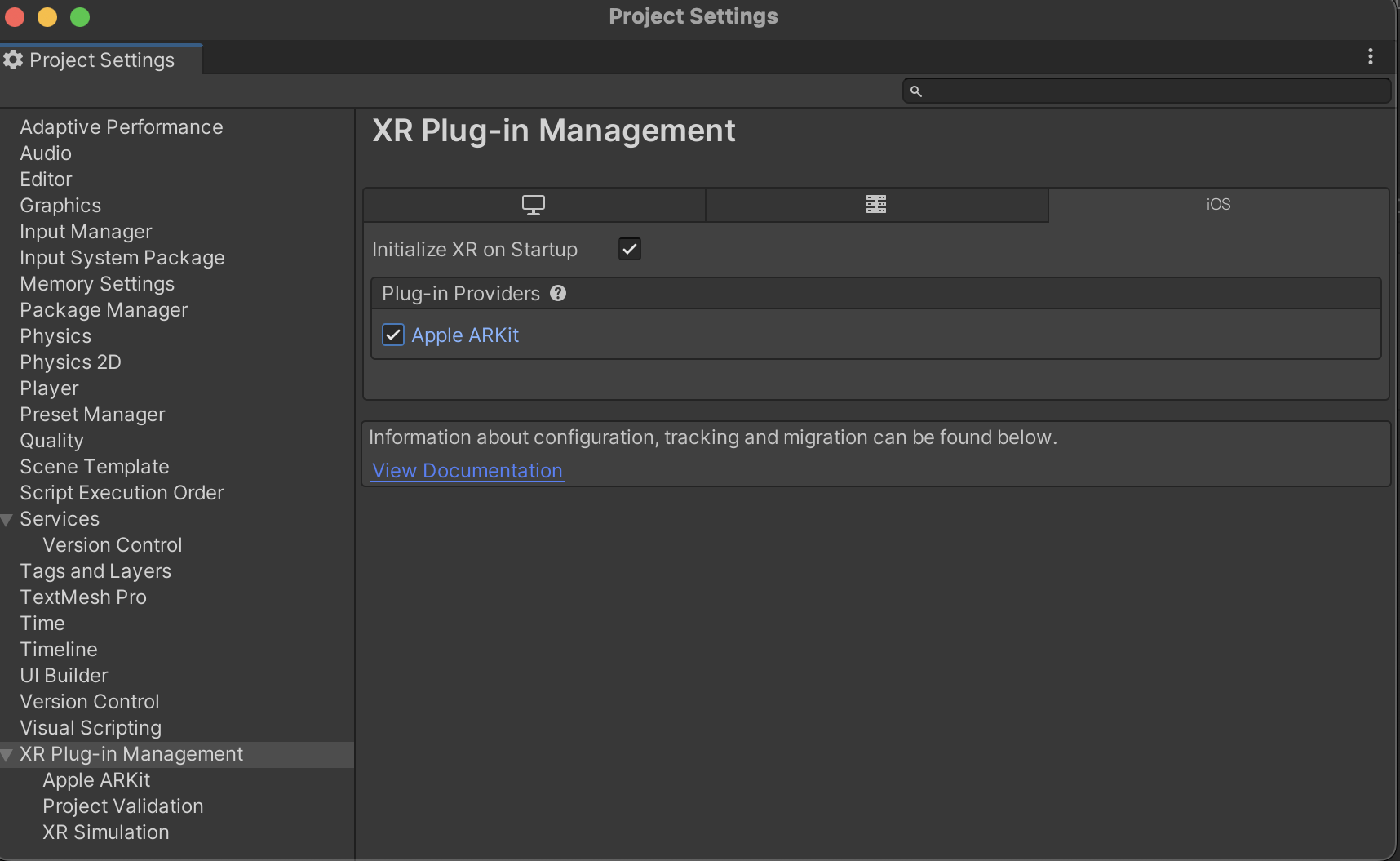This screenshot has height=861, width=1400.
Task: Click the help icon beside Plug-in Providers
Action: (558, 293)
